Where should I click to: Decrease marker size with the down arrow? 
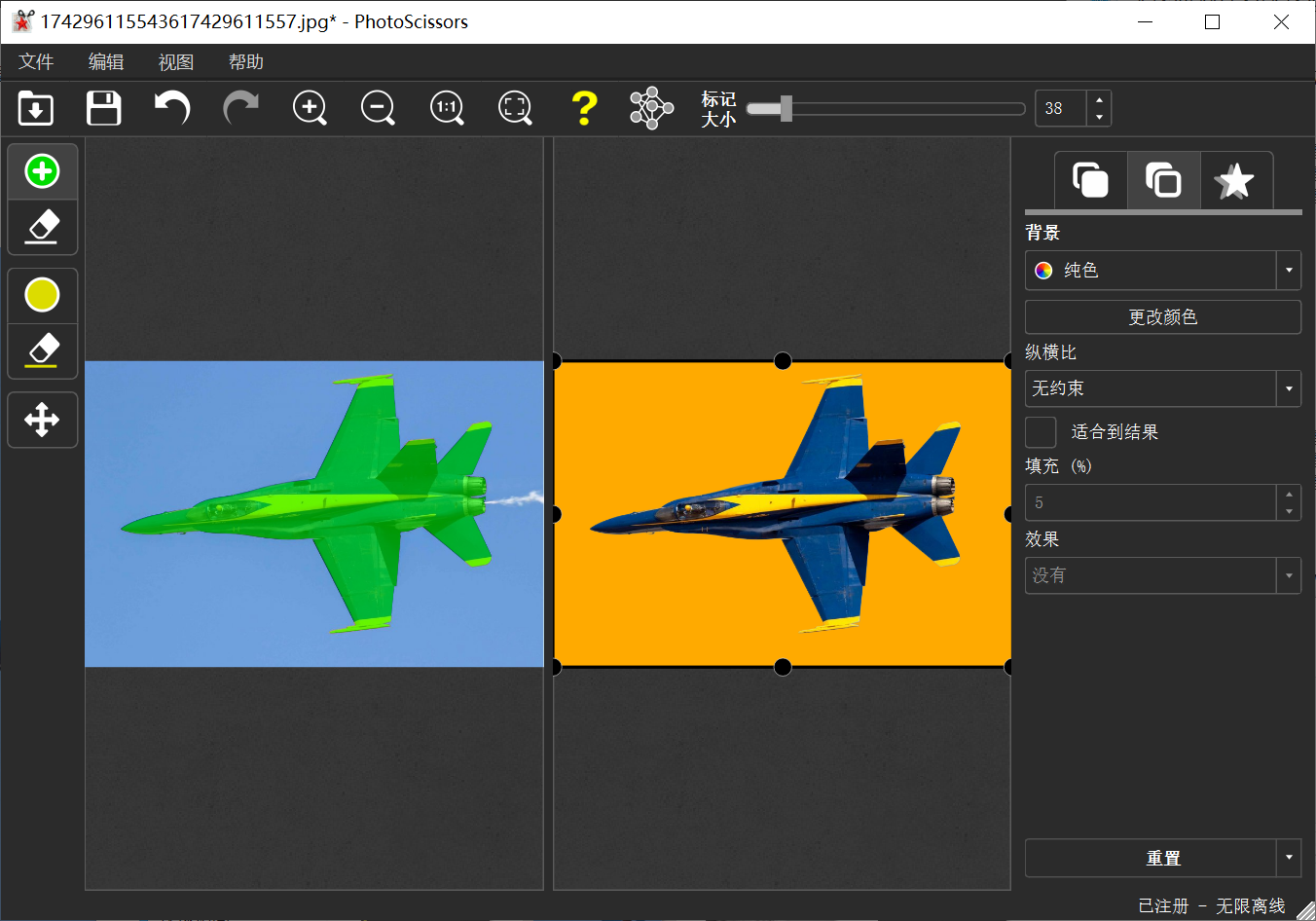pos(1099,117)
